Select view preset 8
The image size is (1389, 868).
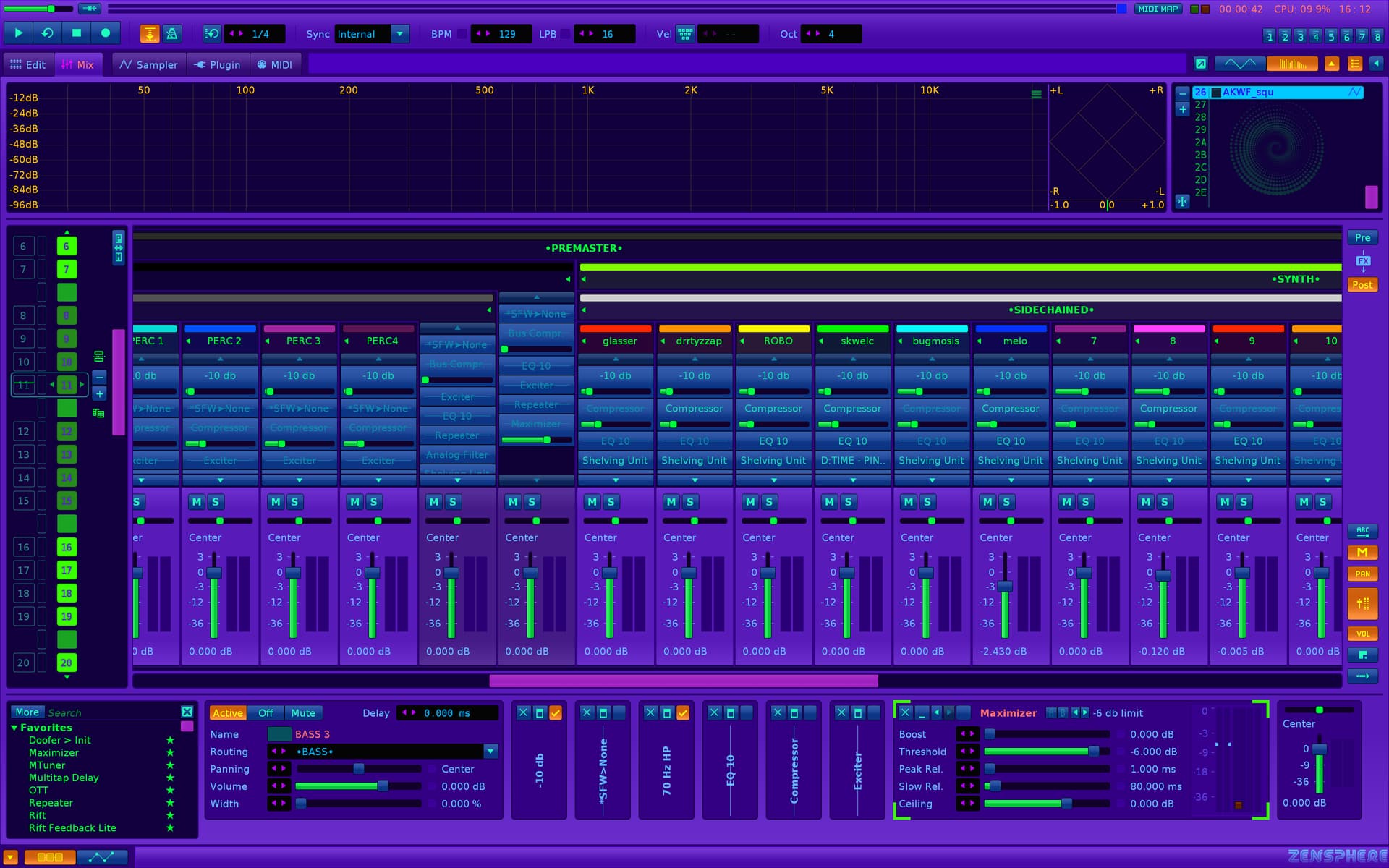point(1377,36)
